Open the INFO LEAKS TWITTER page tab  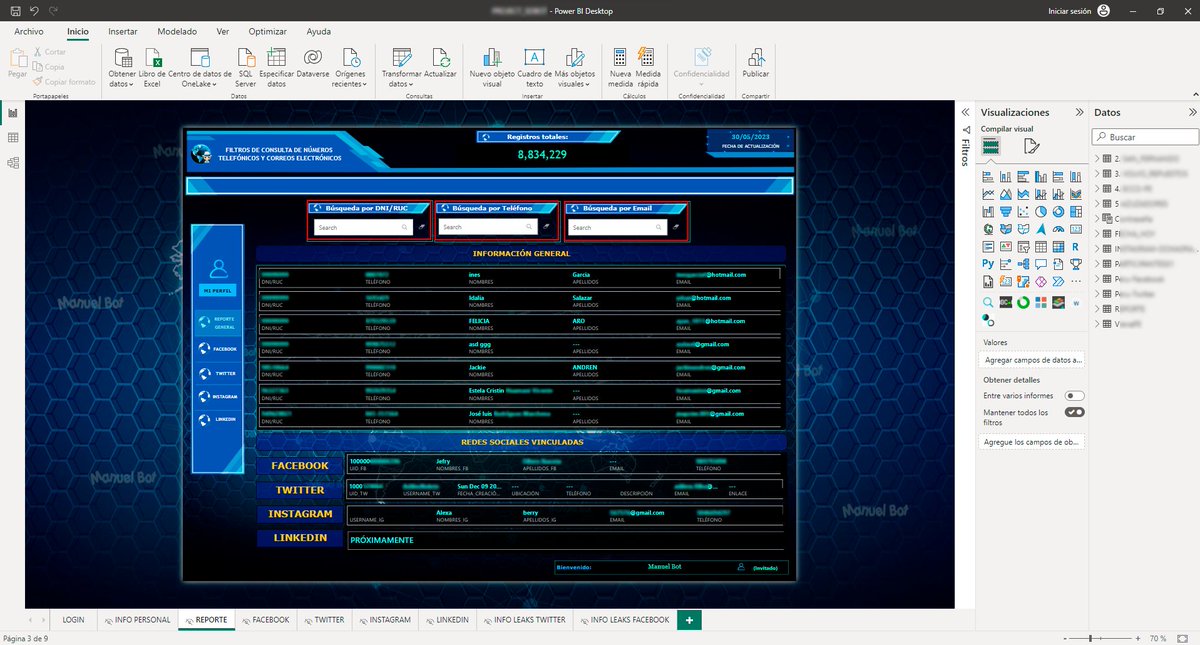[x=523, y=620]
